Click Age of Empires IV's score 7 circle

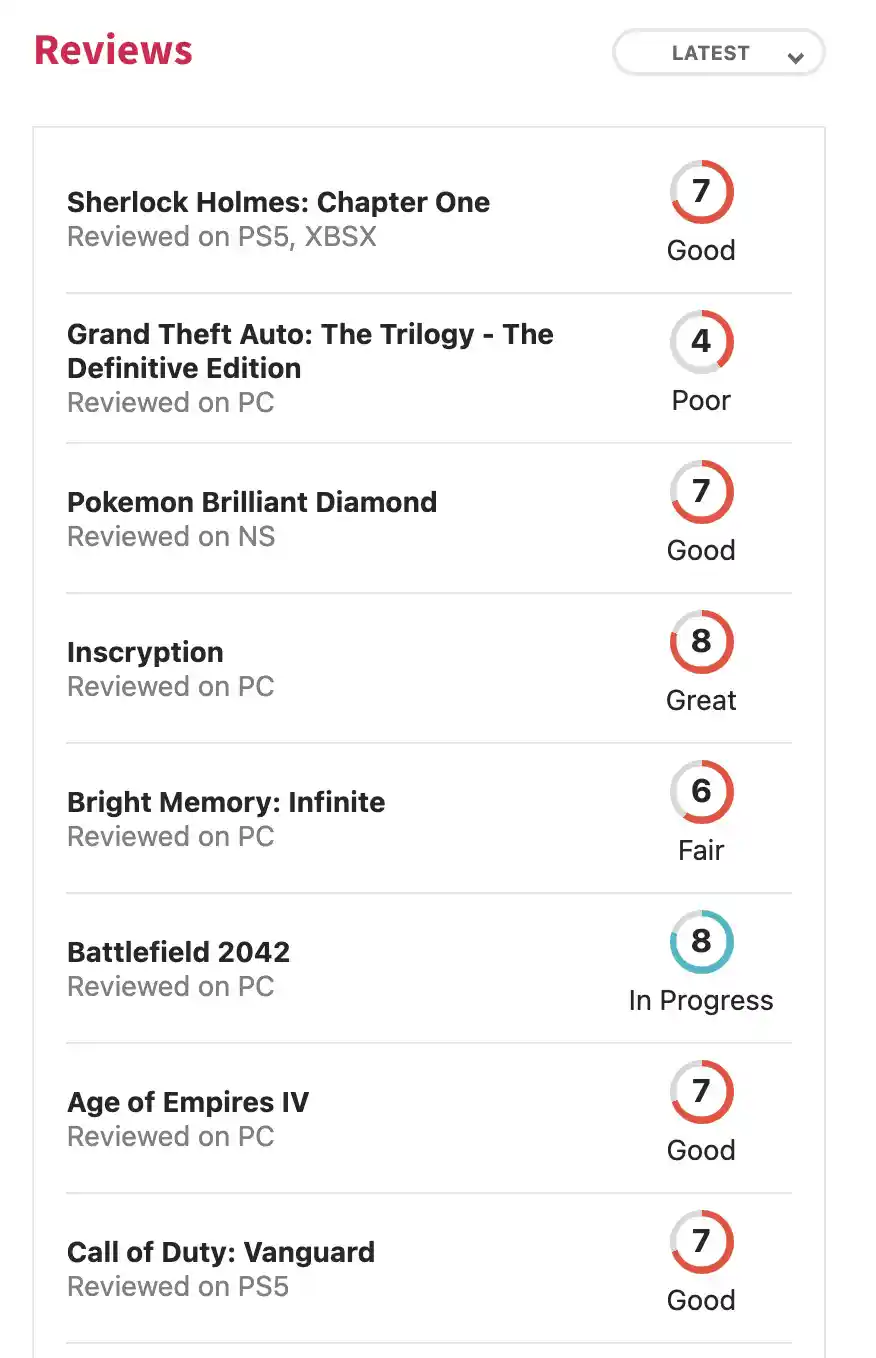tap(701, 1092)
